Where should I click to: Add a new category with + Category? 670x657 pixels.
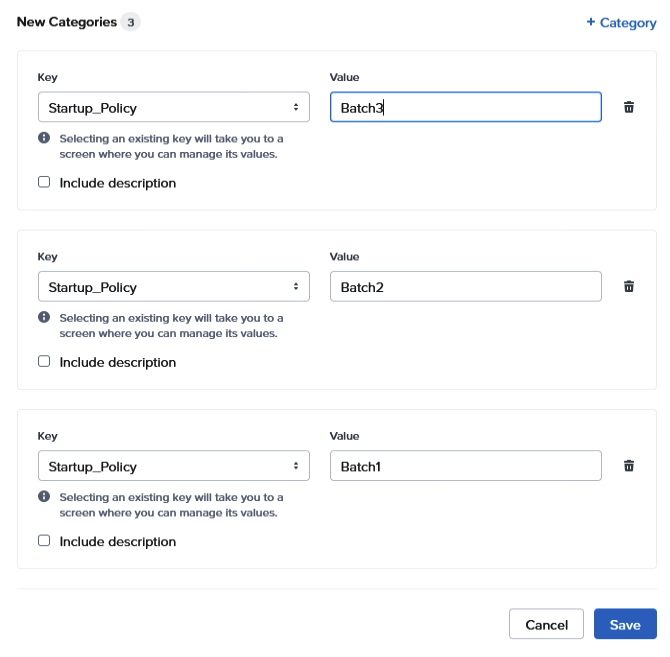pyautogui.click(x=620, y=22)
